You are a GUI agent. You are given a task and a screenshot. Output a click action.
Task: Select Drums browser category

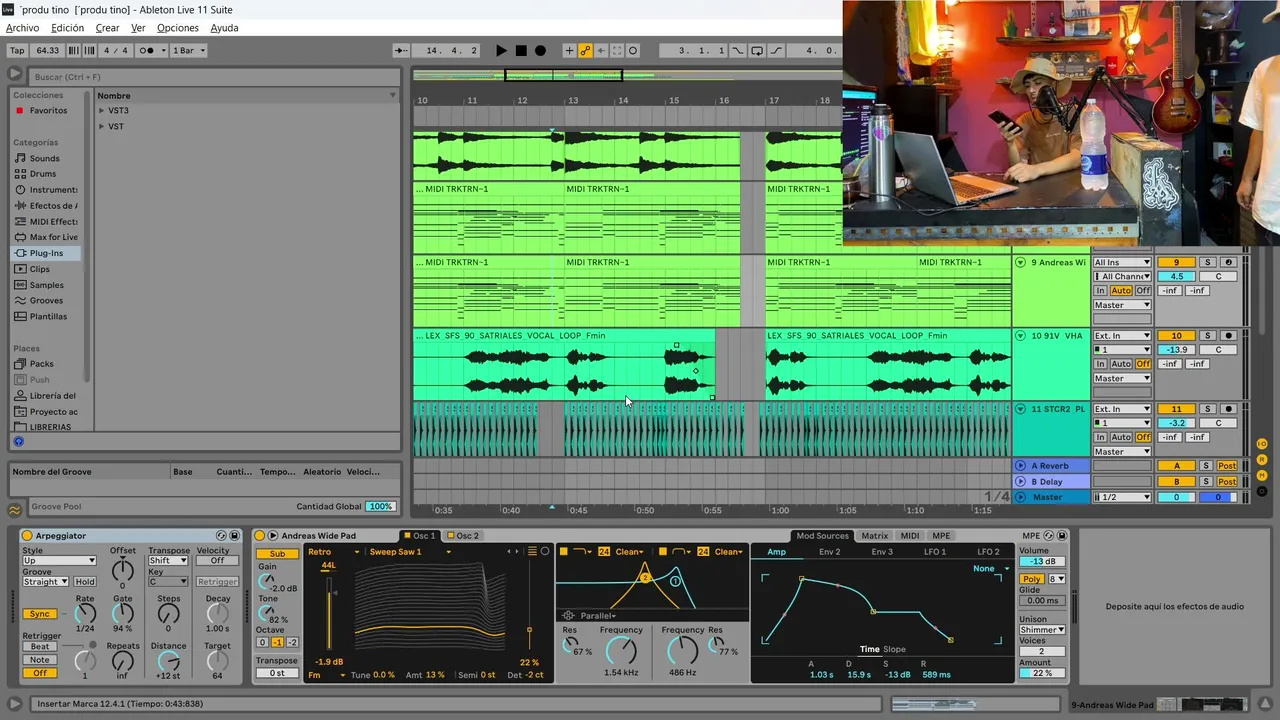(x=43, y=174)
